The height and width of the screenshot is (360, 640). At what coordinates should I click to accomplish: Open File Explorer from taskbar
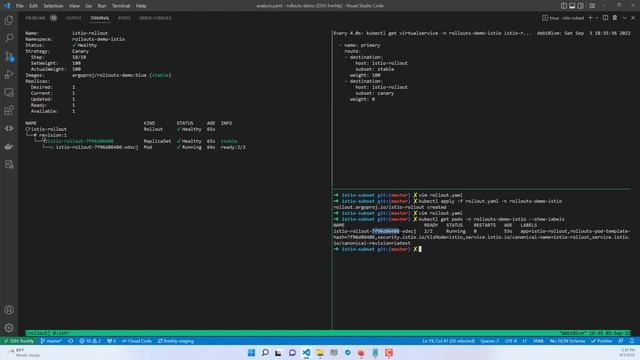320,353
